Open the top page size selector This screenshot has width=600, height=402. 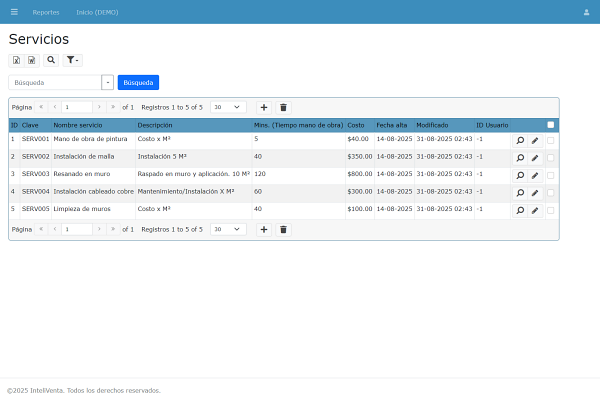point(228,107)
